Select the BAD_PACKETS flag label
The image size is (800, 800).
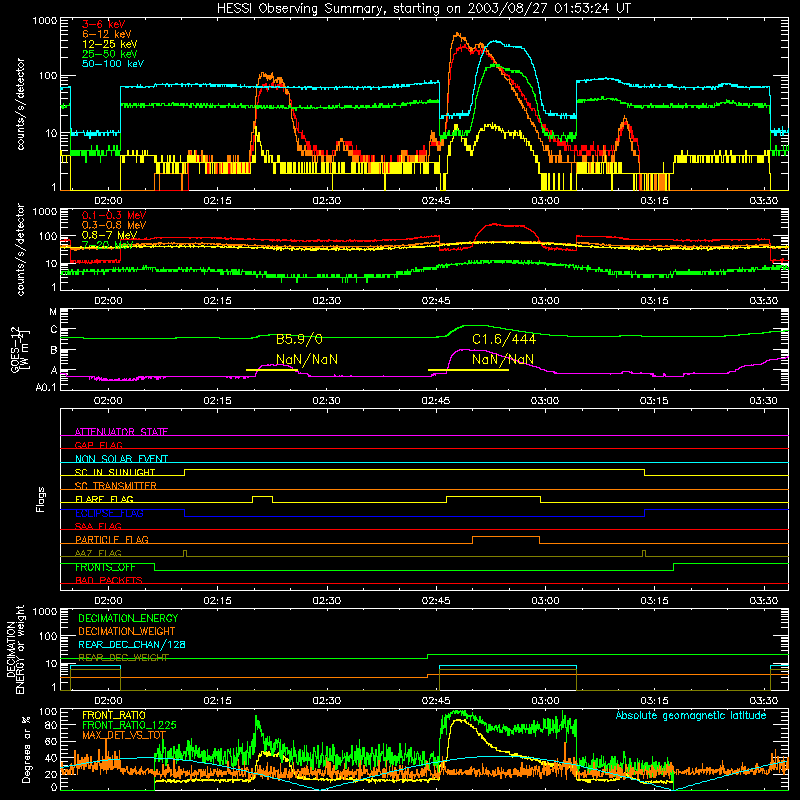109,580
